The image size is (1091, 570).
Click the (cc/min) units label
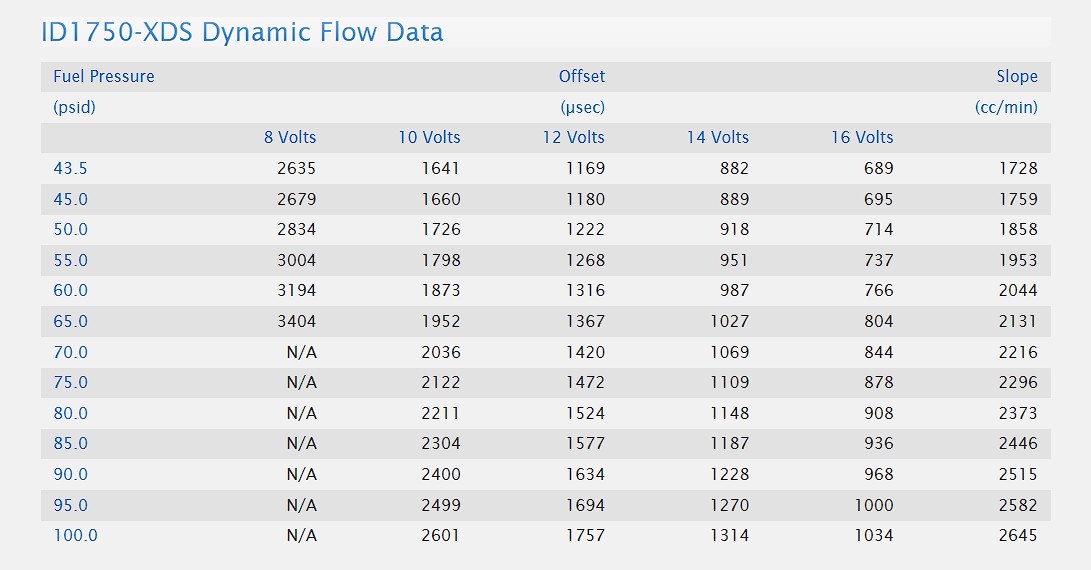1006,107
